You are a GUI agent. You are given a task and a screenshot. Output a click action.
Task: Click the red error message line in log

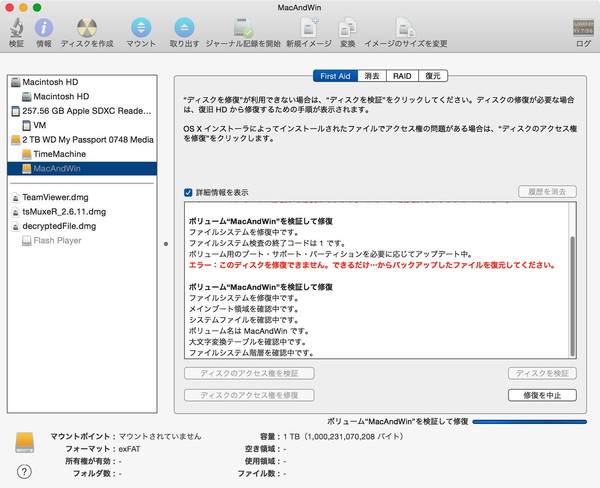(x=372, y=265)
